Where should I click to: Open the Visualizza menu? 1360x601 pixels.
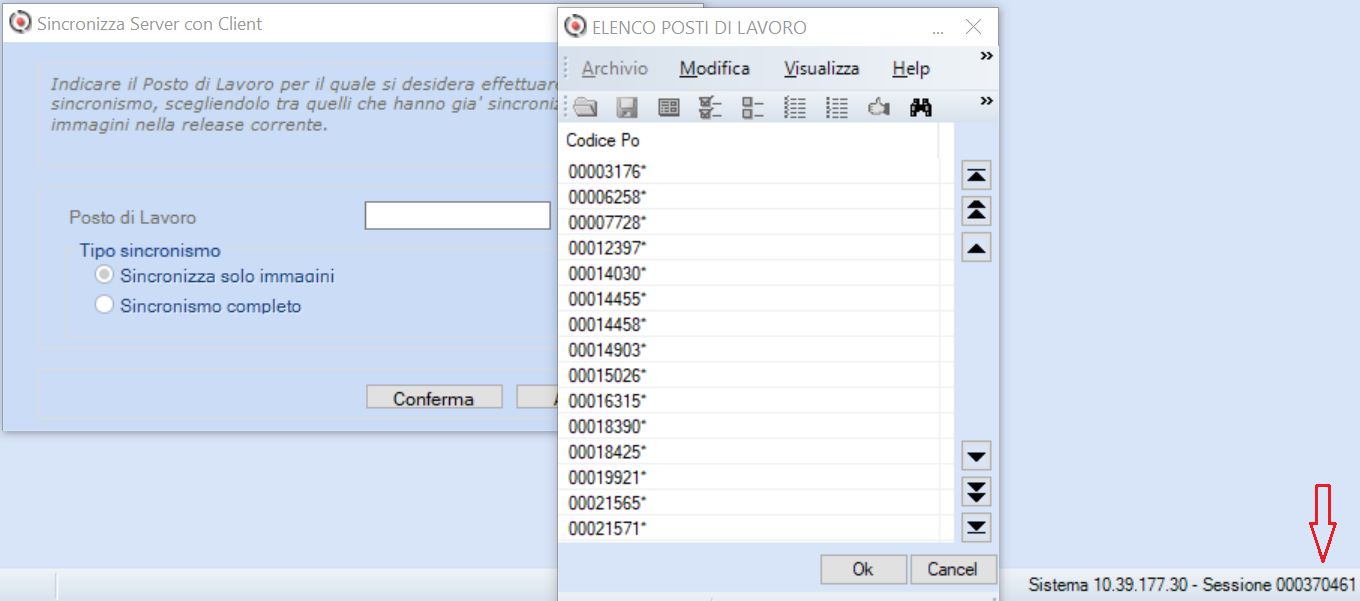click(821, 68)
